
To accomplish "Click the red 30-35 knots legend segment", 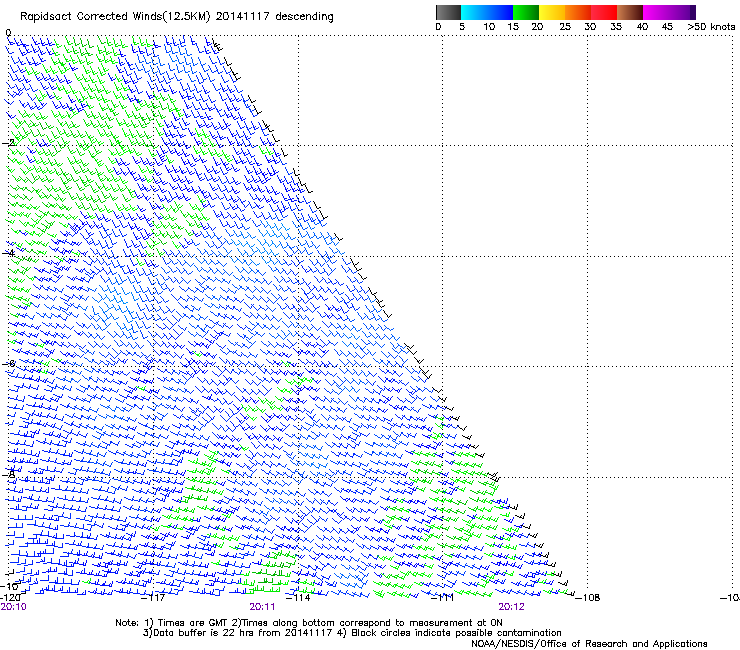I will pos(604,12).
